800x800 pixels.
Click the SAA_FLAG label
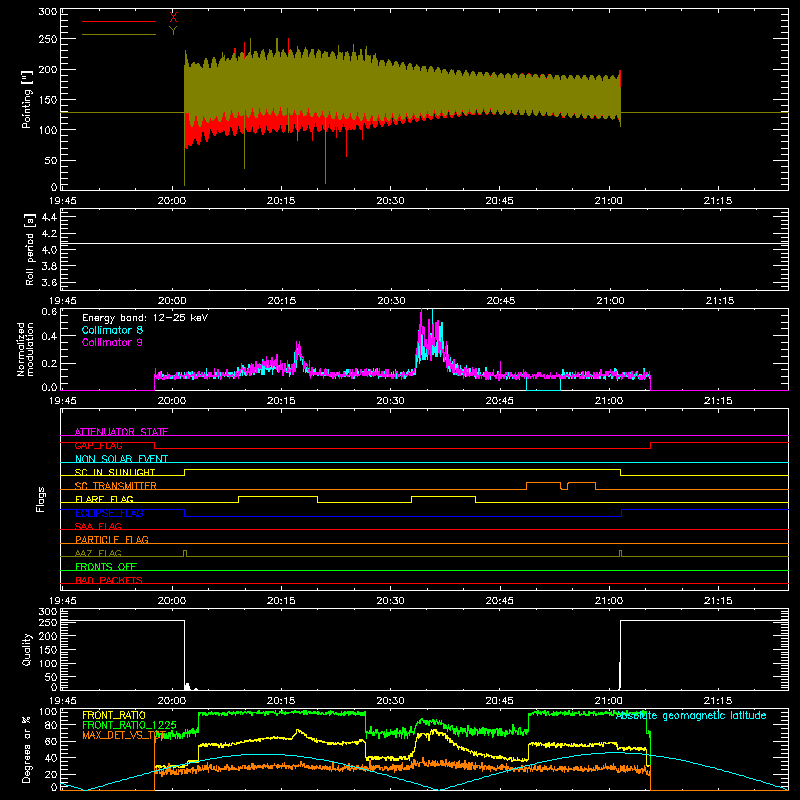click(x=98, y=526)
